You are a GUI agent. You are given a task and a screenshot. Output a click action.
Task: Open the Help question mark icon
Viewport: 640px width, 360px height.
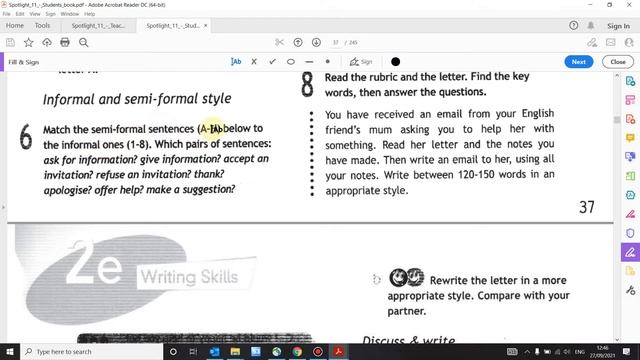573,25
